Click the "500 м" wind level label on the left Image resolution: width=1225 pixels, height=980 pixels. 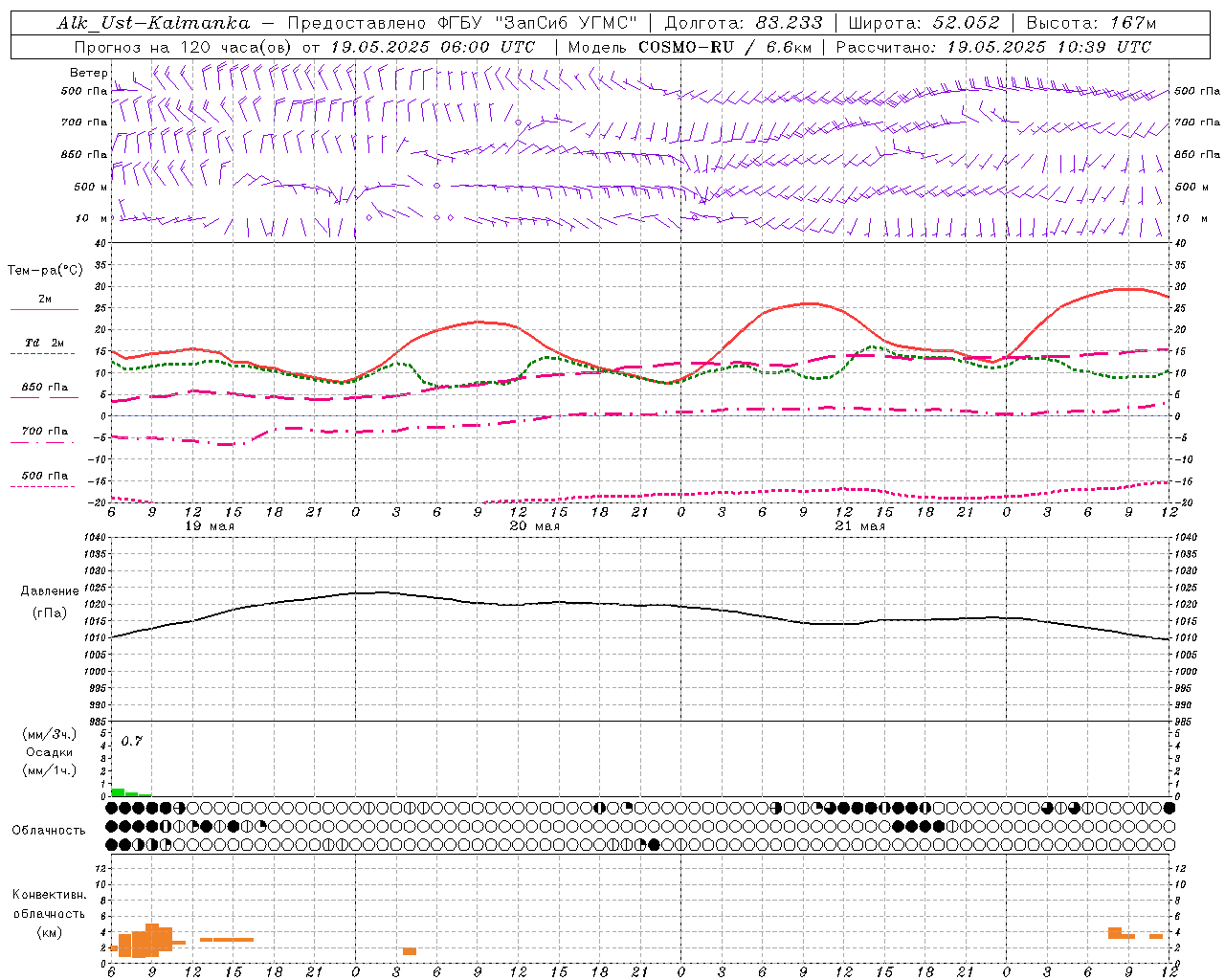91,187
